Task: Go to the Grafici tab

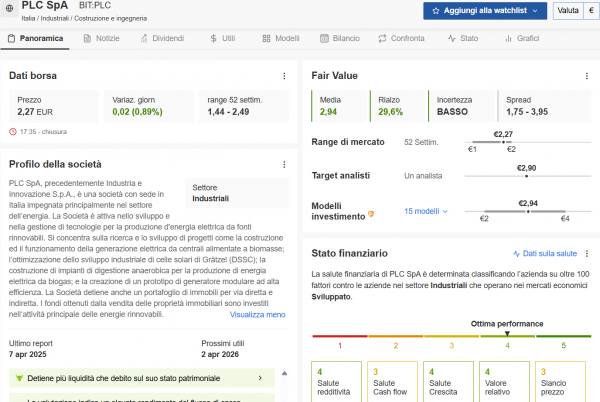Action: click(x=522, y=38)
